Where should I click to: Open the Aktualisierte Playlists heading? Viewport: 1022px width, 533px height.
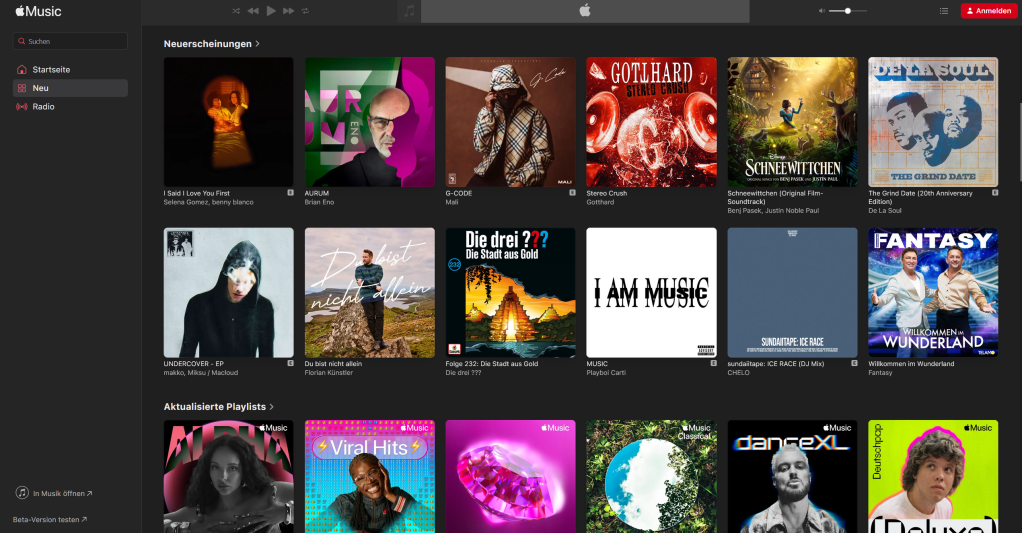click(214, 407)
